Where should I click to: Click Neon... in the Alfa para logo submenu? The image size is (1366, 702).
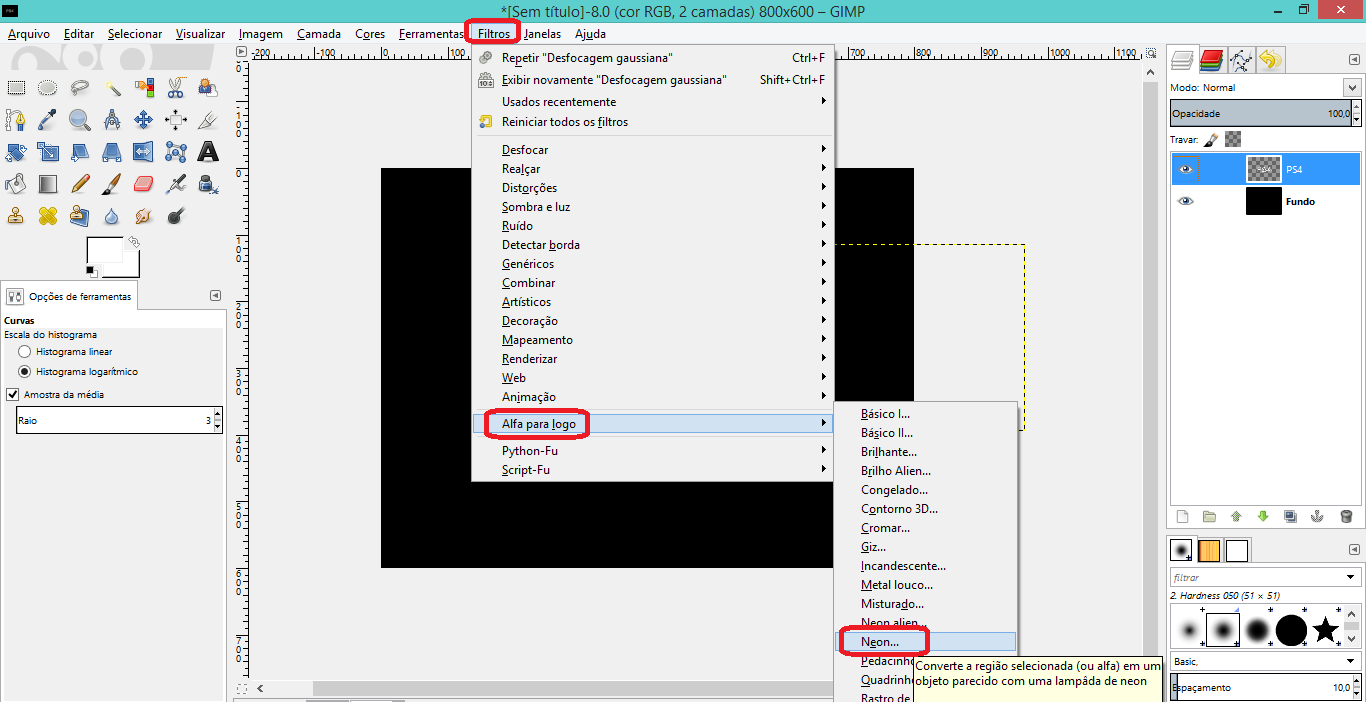coord(880,642)
